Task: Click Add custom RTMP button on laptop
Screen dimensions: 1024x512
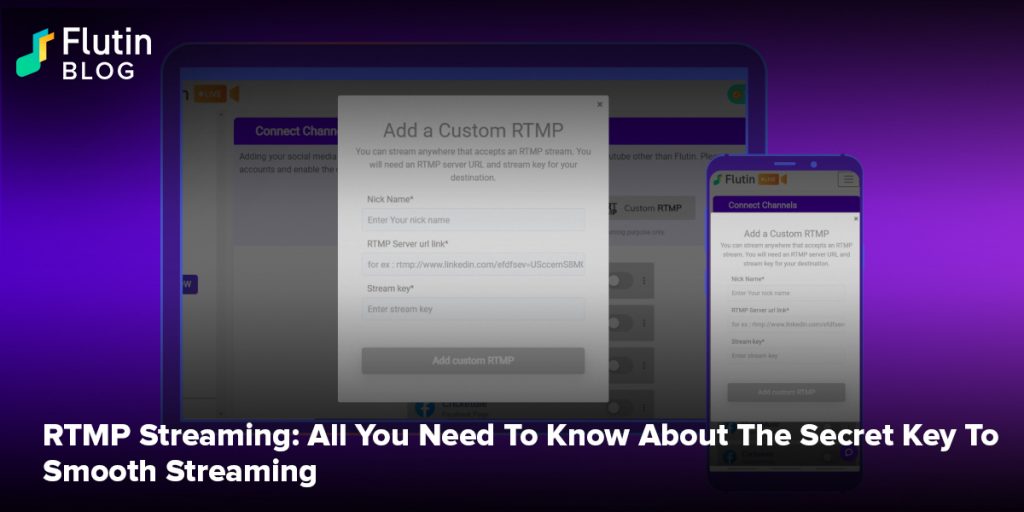Action: click(473, 360)
